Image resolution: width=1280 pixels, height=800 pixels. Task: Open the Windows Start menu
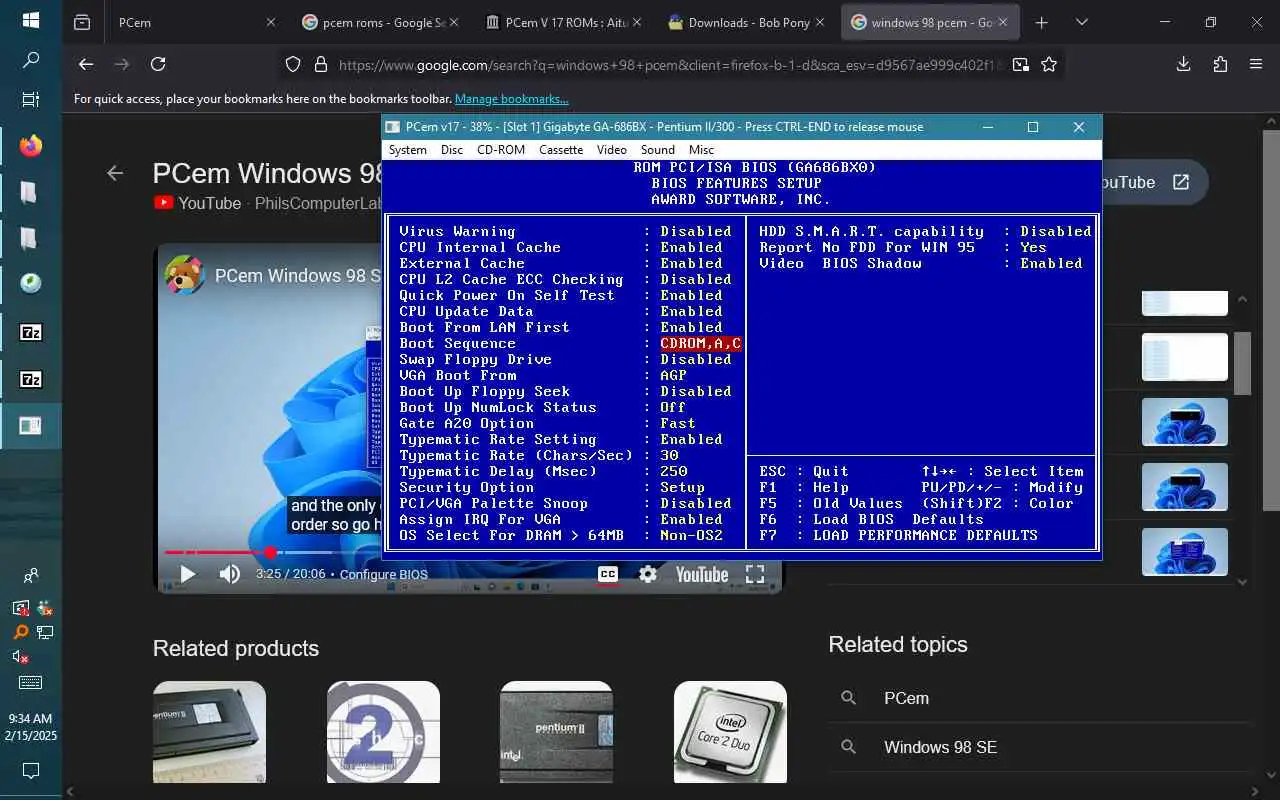(31, 20)
